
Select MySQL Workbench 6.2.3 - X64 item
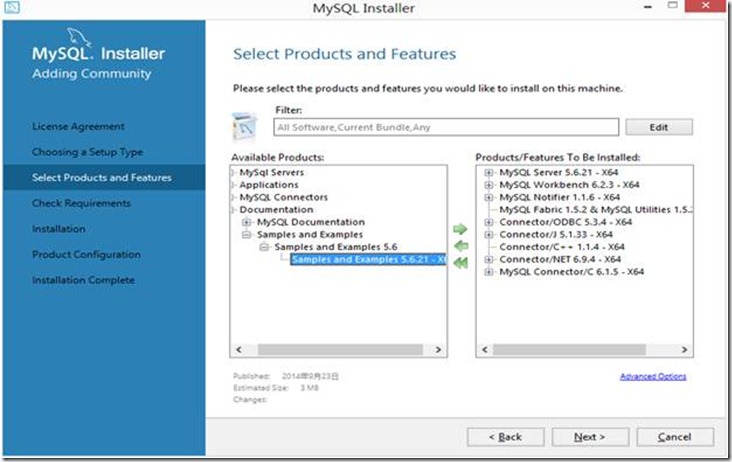click(x=569, y=185)
